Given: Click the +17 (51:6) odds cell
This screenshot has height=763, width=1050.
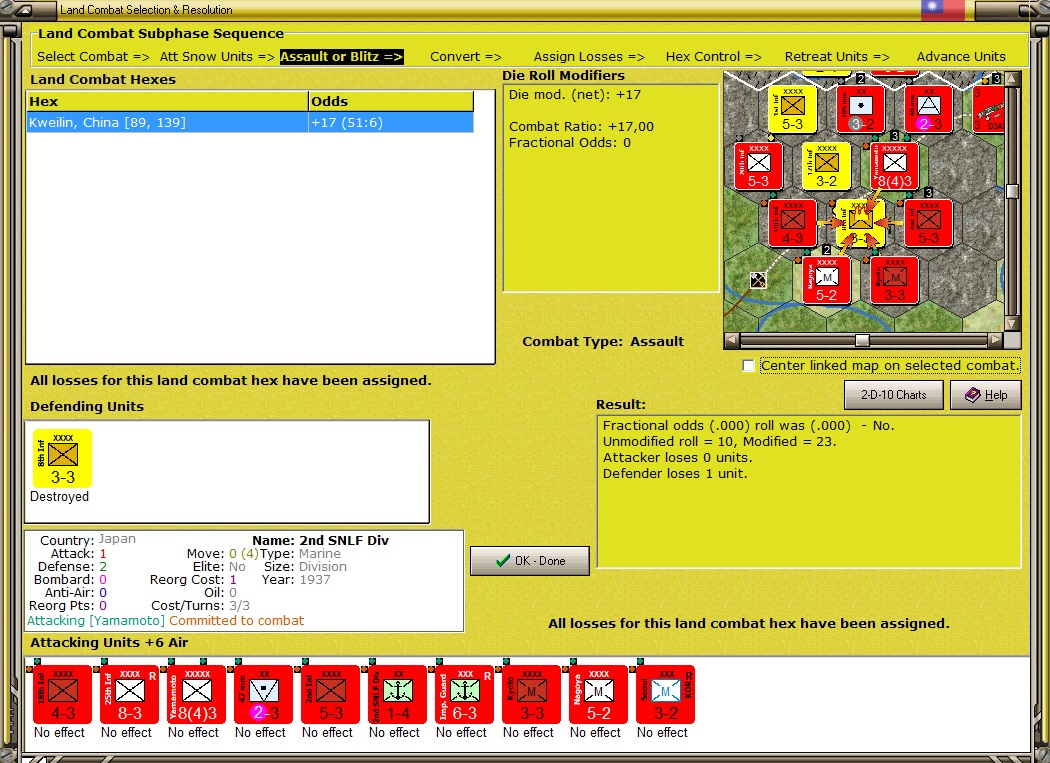Looking at the screenshot, I should pos(390,123).
